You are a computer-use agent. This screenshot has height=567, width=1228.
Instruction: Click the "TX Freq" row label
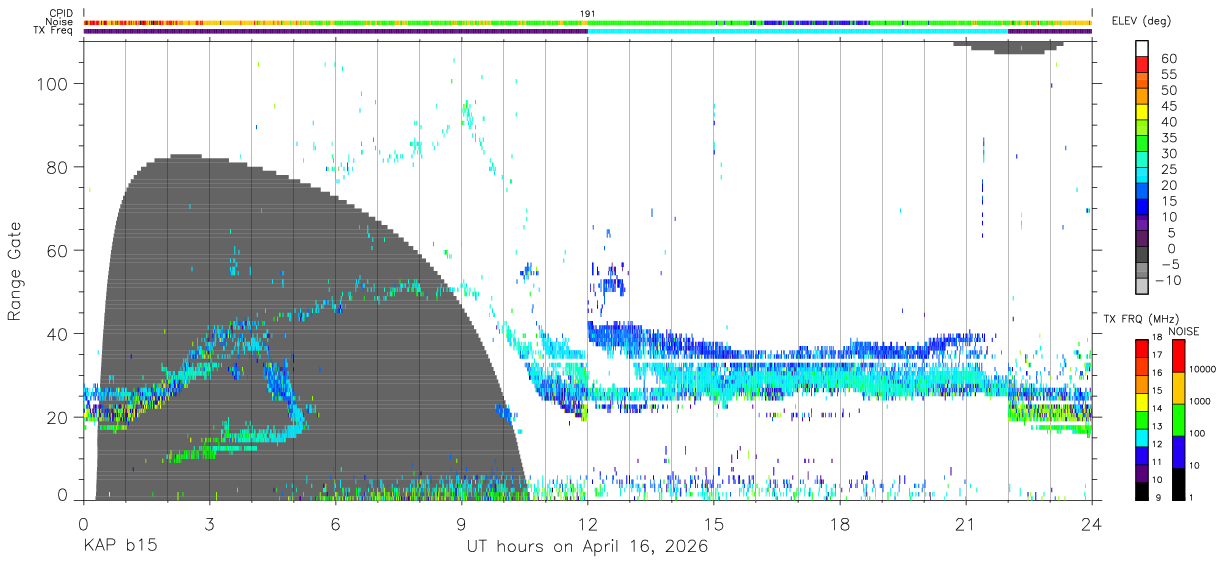[x=55, y=31]
